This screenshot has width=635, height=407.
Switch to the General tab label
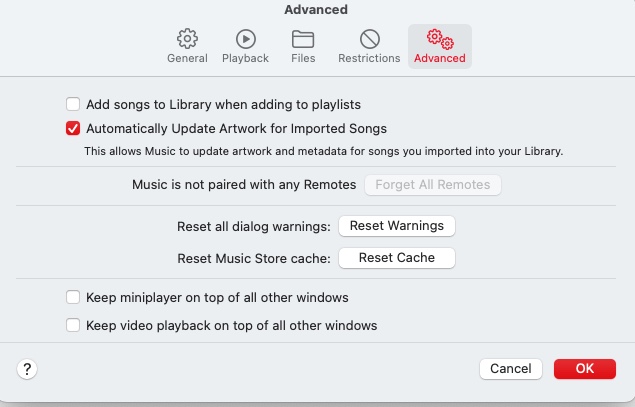187,58
